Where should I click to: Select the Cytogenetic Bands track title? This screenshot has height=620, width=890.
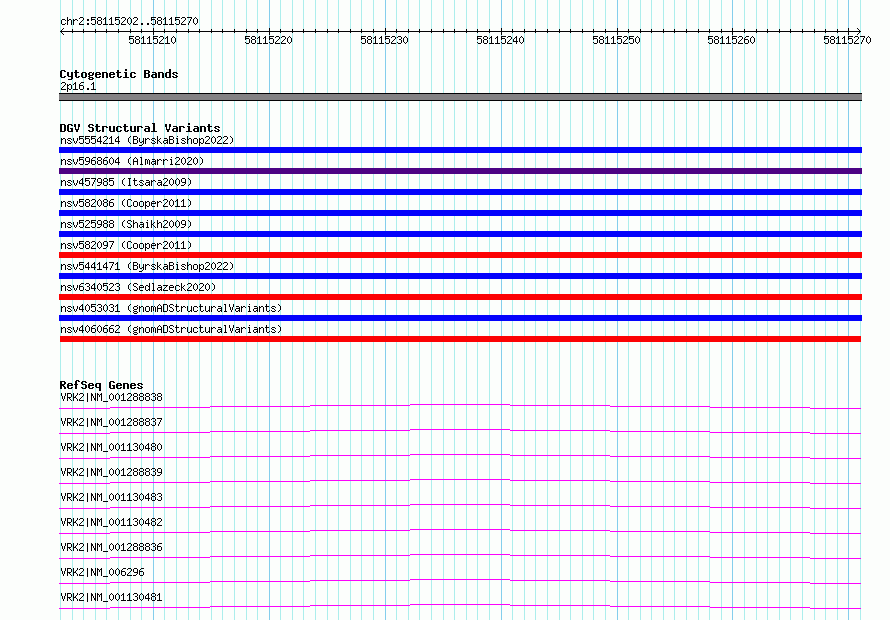(119, 74)
